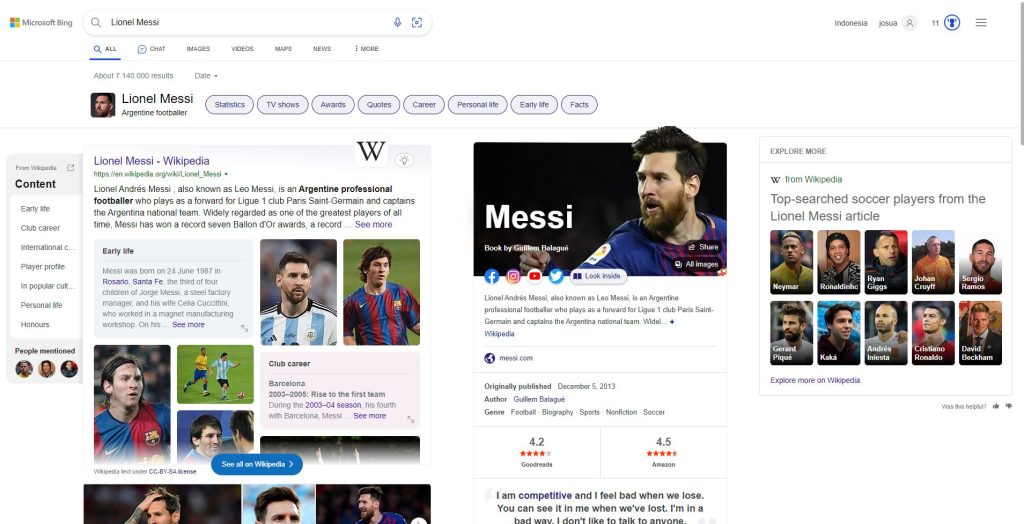Screen dimensions: 1024x524
Task: Select the Statistics chip
Action: coord(229,105)
